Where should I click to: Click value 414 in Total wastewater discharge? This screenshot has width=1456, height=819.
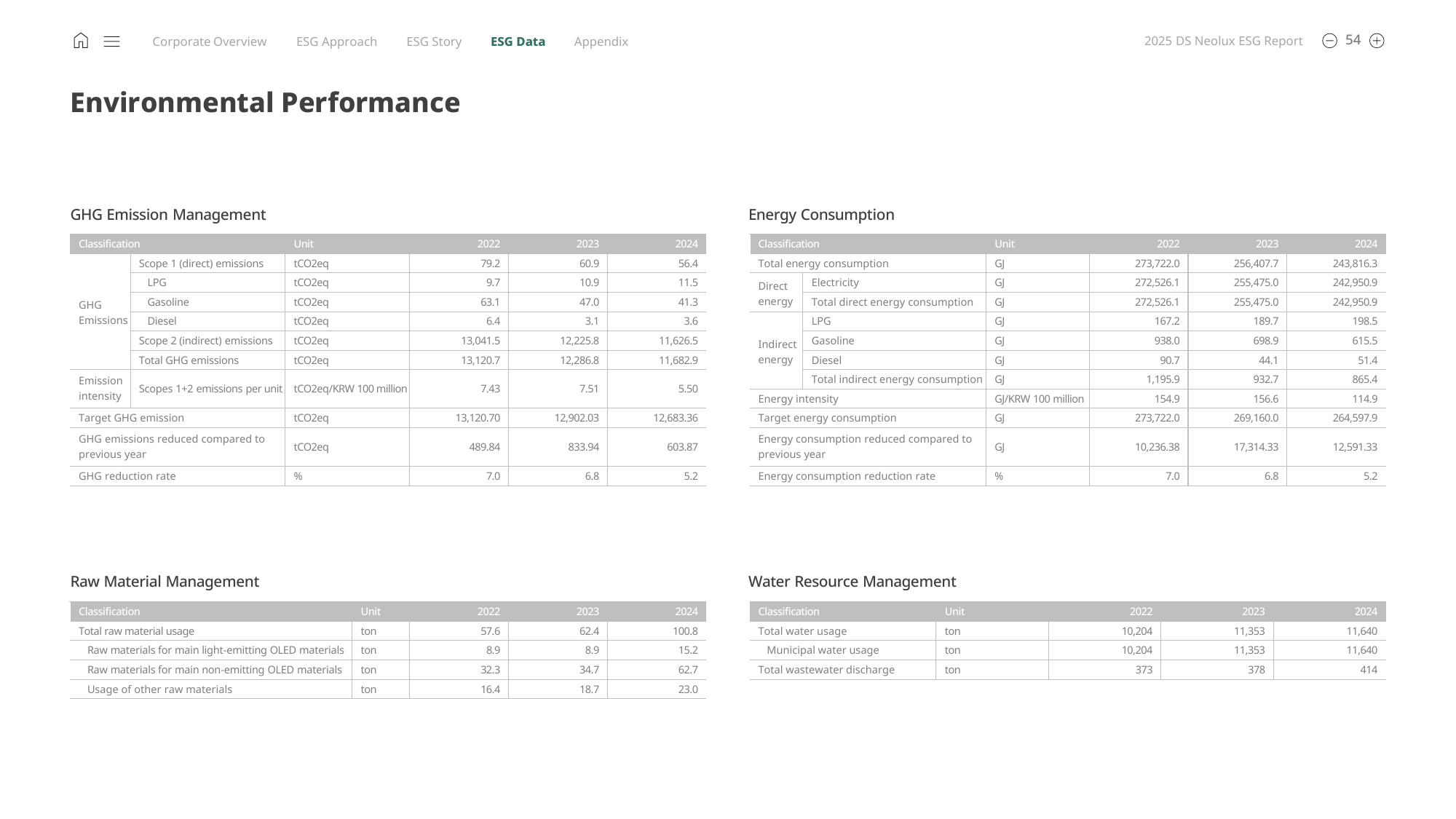(x=1369, y=670)
